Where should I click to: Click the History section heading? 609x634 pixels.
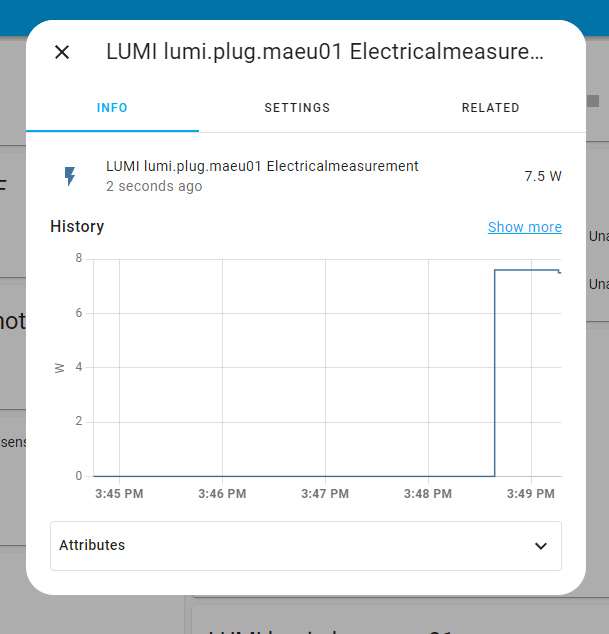77,227
